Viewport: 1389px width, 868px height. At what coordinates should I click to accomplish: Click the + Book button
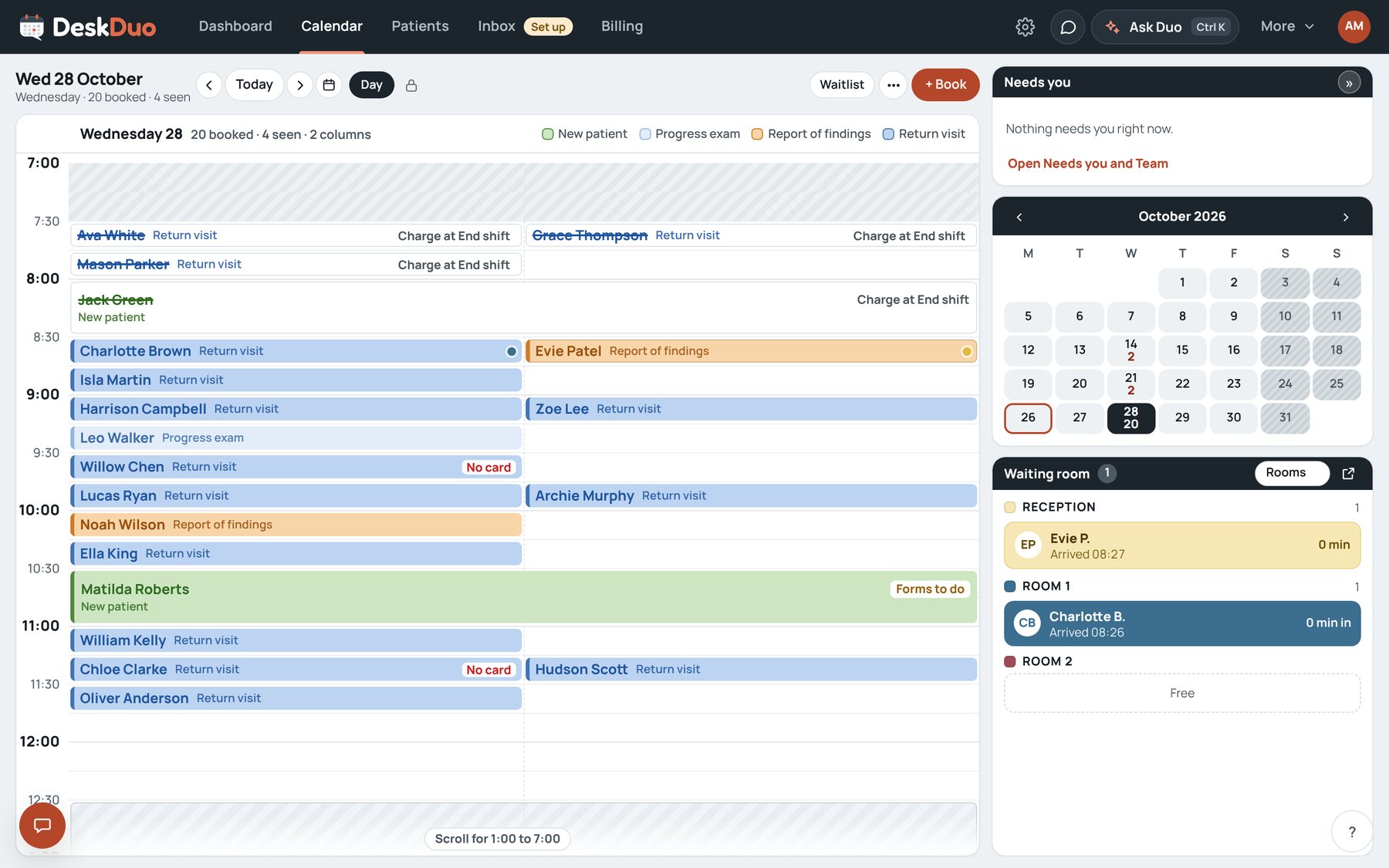[945, 85]
